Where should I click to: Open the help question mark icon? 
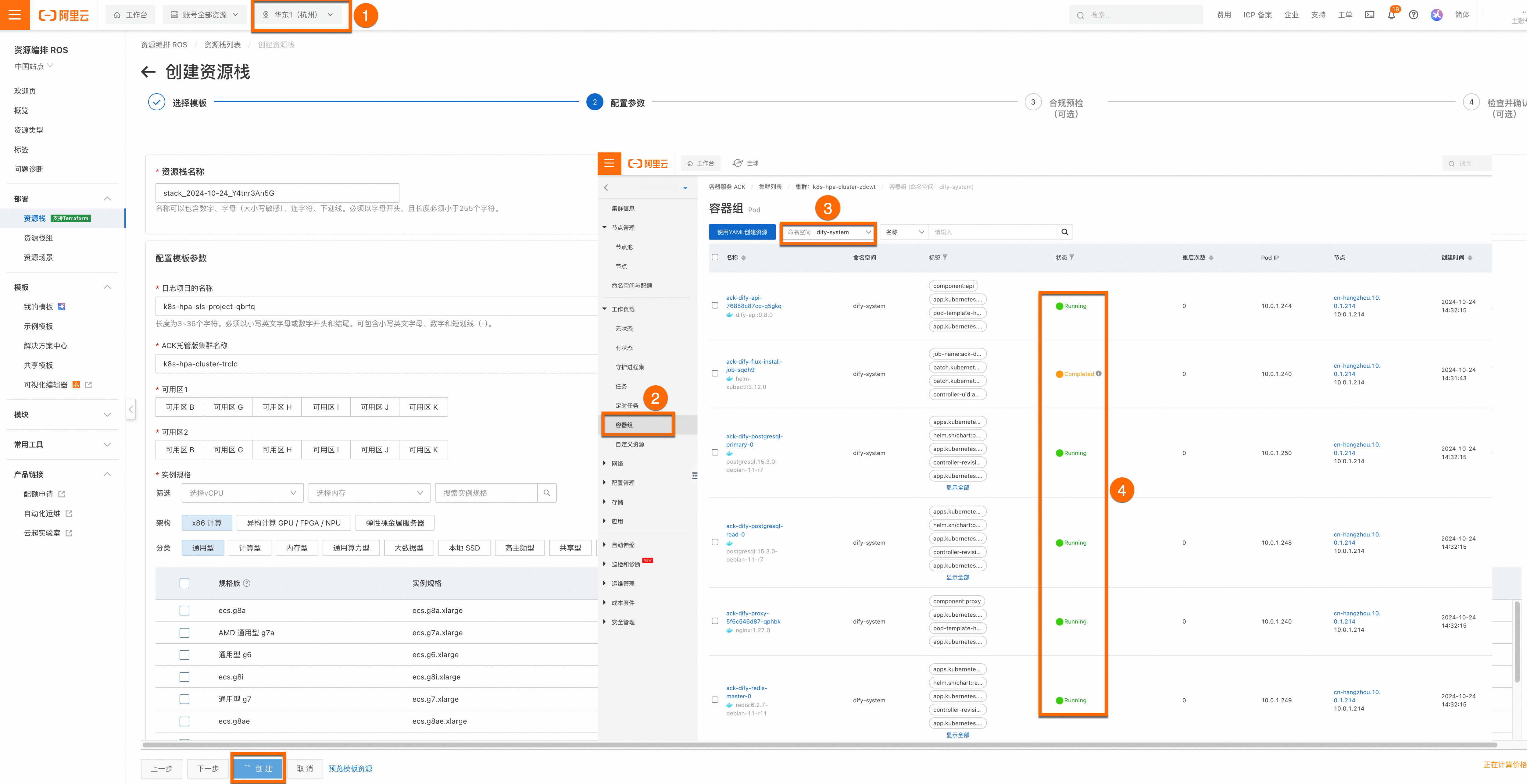[1413, 15]
